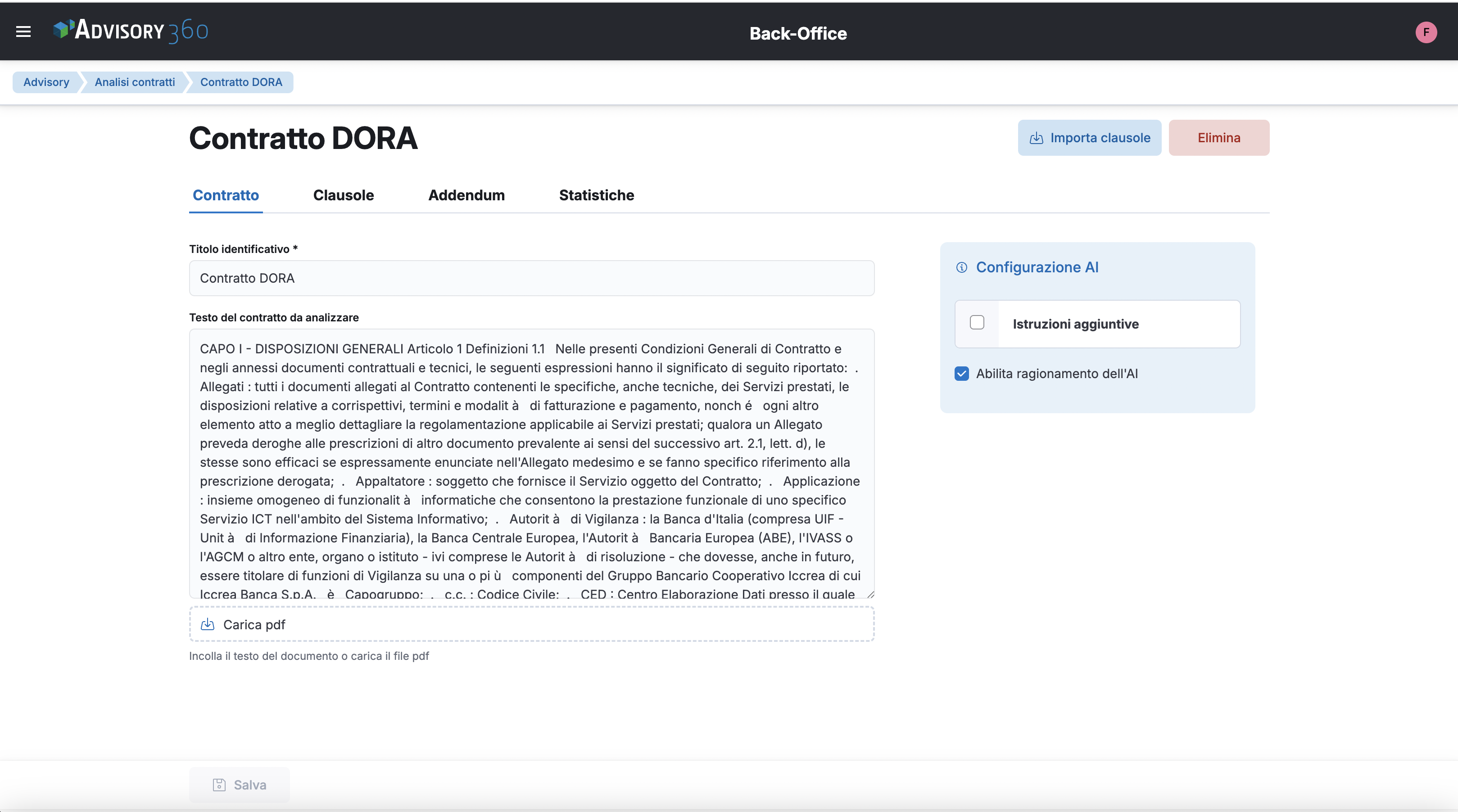Open the user avatar F menu
1458x812 pixels.
pos(1426,32)
